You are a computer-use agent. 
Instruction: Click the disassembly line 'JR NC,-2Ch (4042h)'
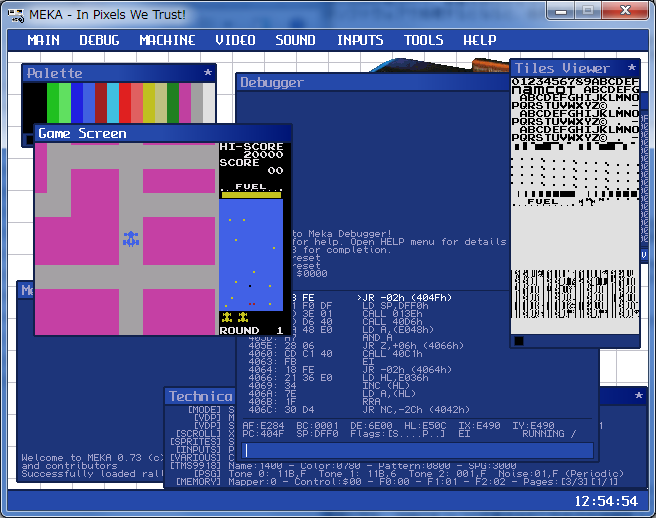click(x=416, y=409)
